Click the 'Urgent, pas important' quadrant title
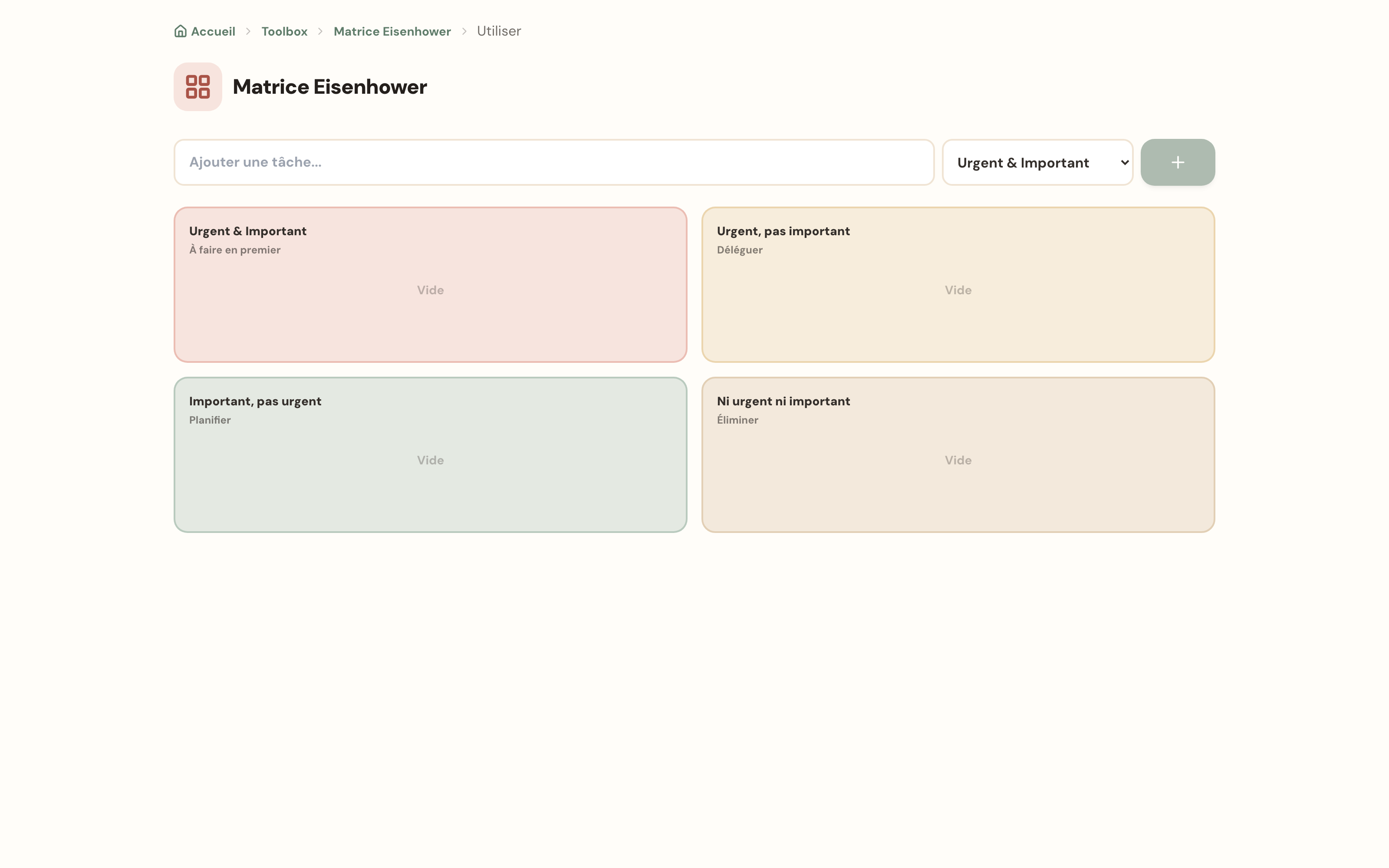 pyautogui.click(x=783, y=231)
